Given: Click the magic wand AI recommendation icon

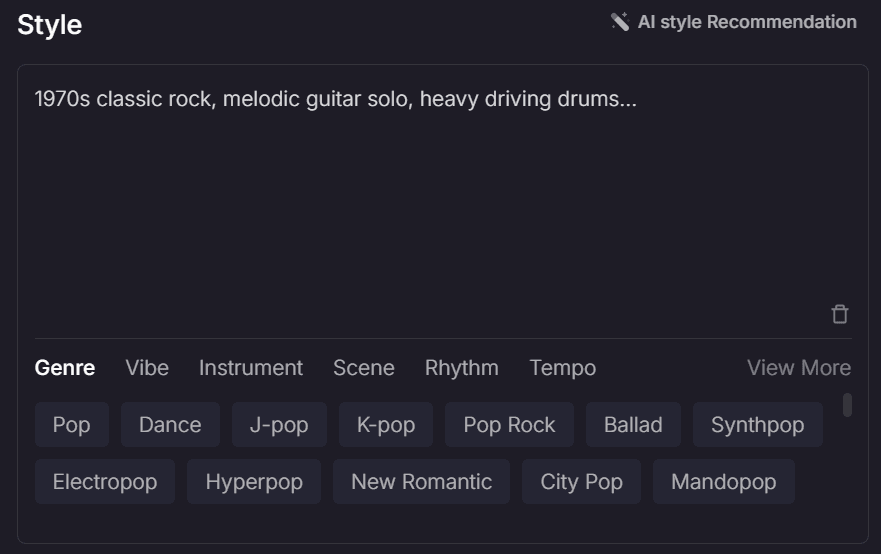Looking at the screenshot, I should coord(620,22).
